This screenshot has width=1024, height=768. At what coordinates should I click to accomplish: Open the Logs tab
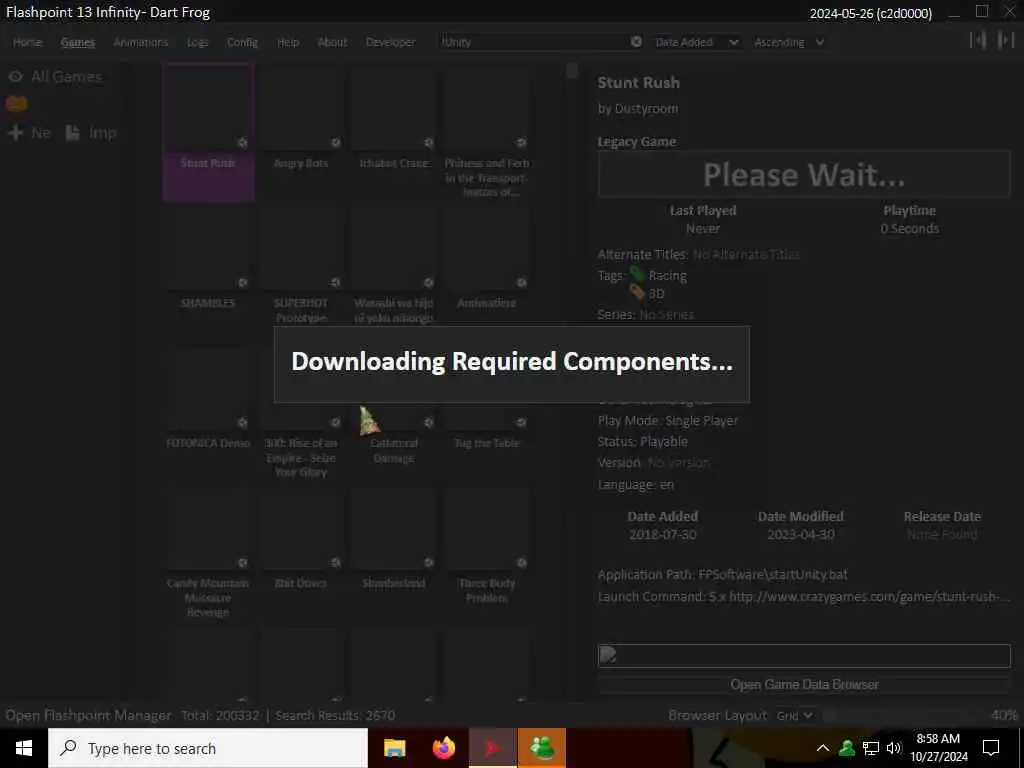[x=197, y=42]
